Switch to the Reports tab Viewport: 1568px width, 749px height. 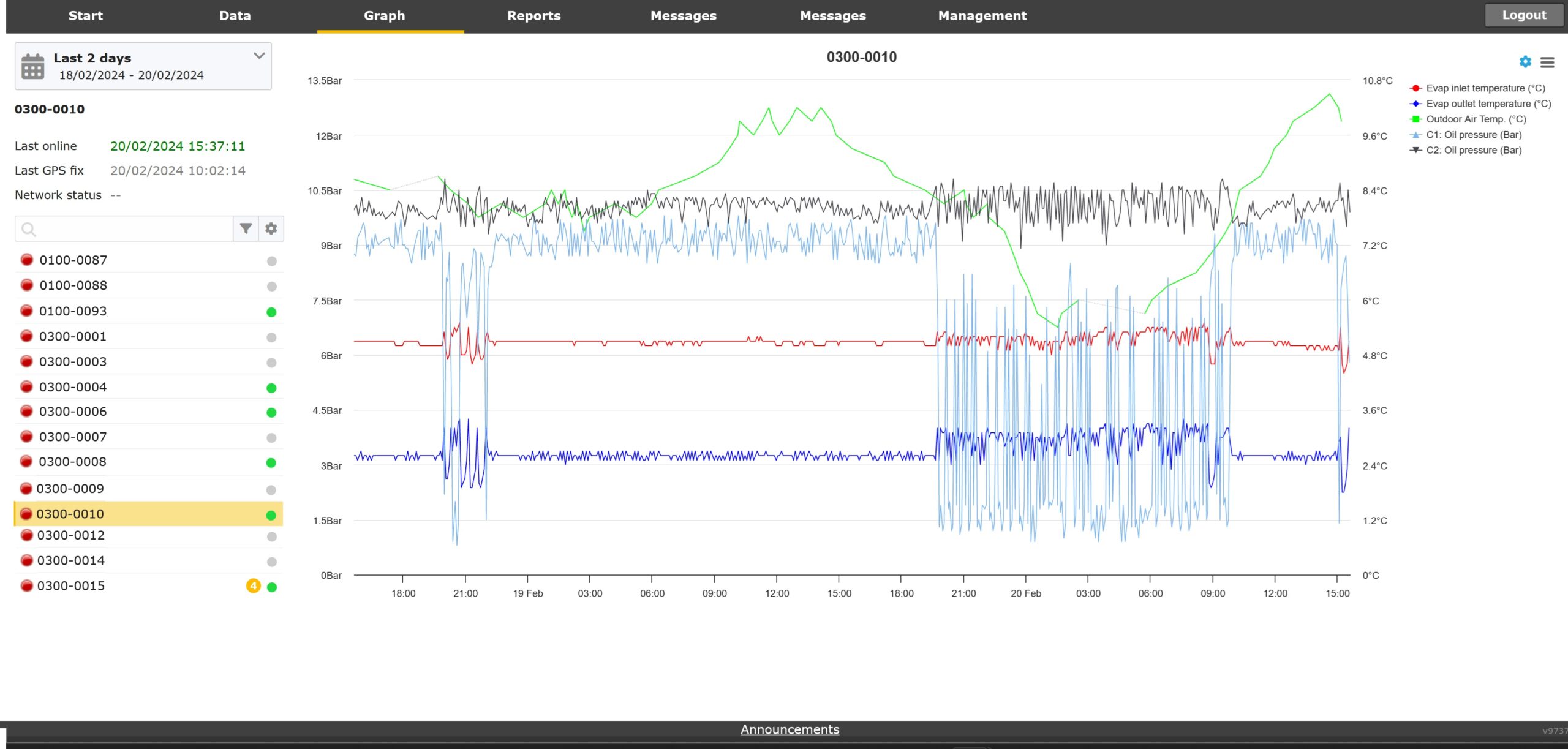coord(533,16)
